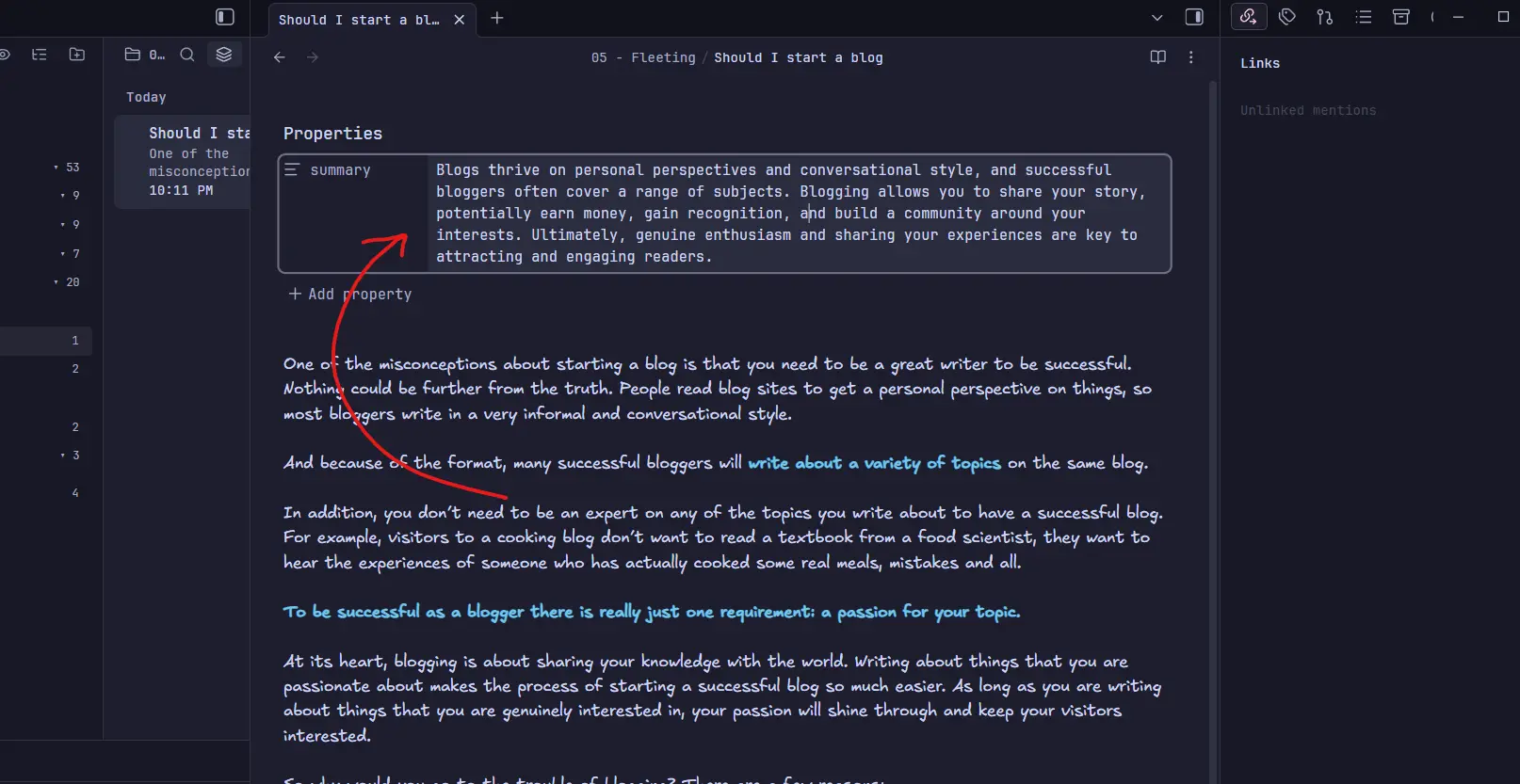
Task: Click the summary property text field
Action: click(x=791, y=214)
